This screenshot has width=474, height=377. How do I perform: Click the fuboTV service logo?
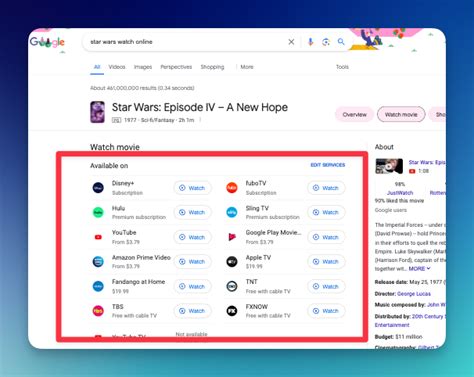tap(232, 188)
